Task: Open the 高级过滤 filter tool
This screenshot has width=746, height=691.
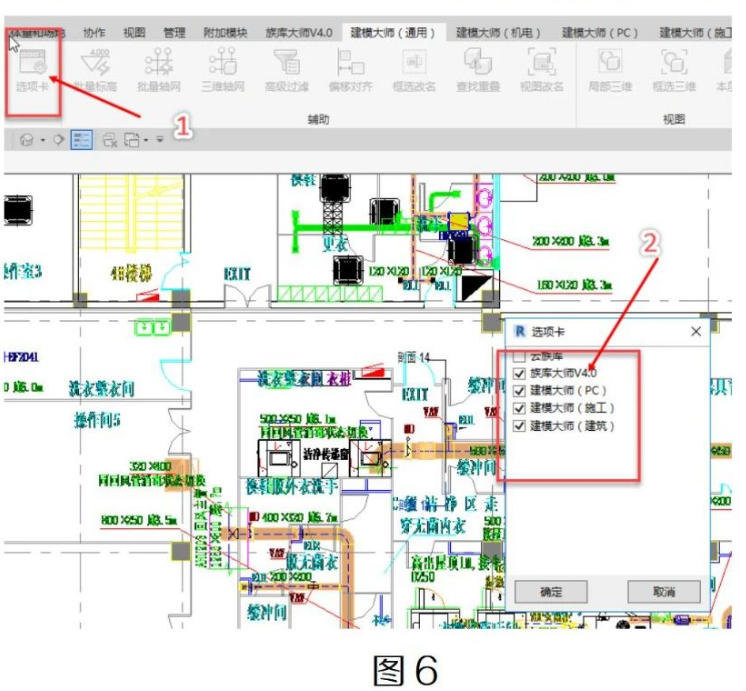Action: coord(286,70)
